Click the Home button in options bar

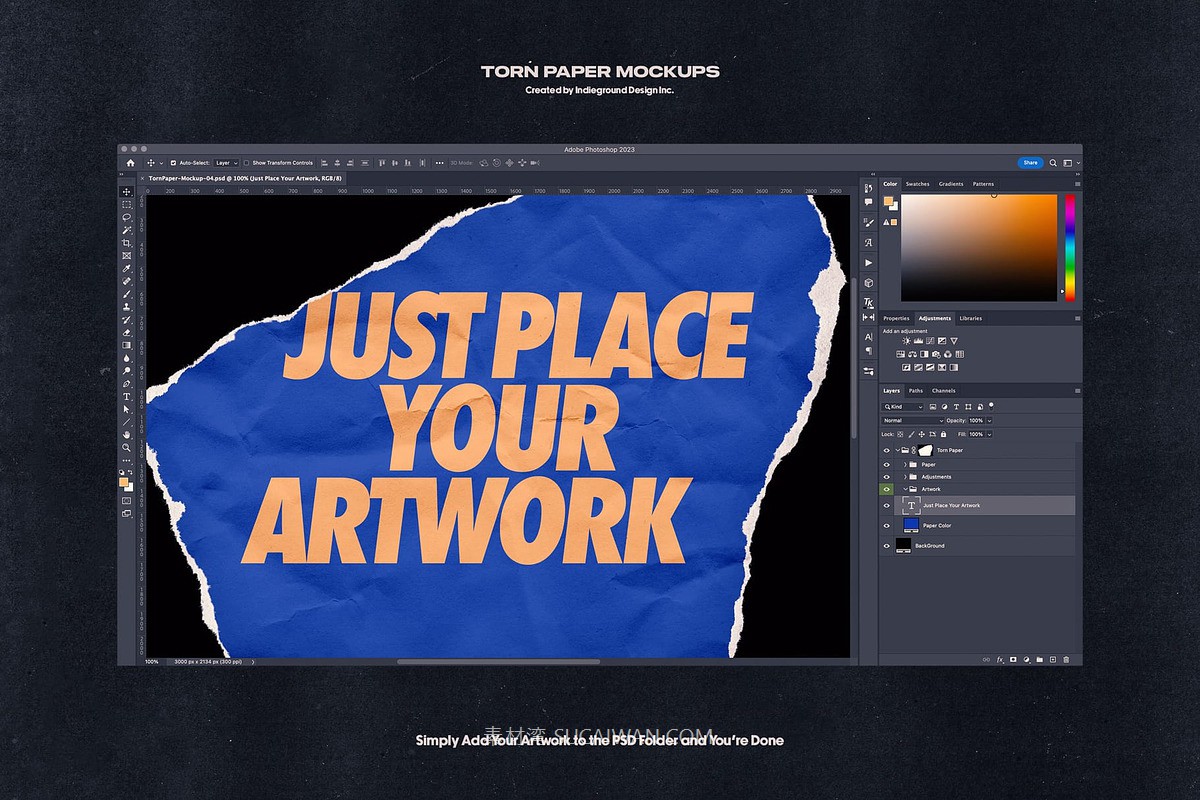coord(130,162)
